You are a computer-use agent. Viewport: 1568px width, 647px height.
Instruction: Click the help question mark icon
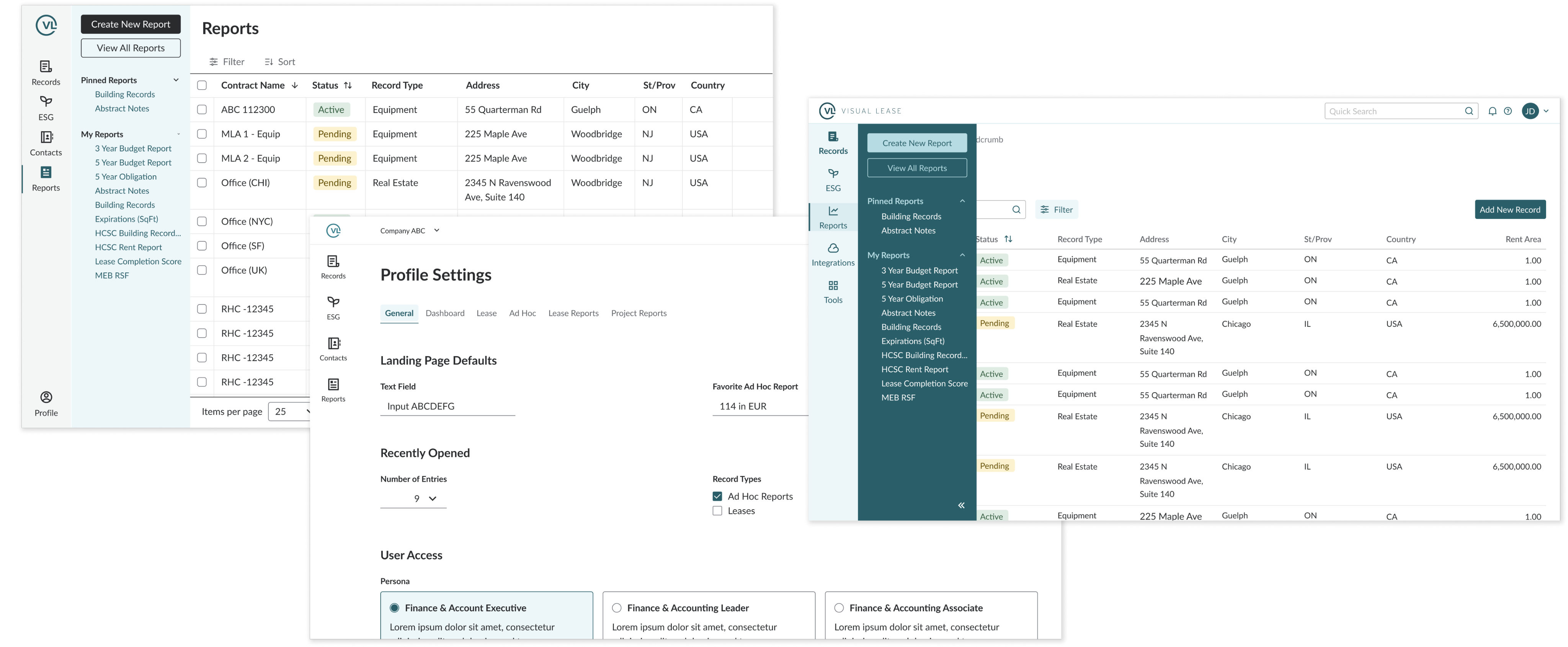click(x=1508, y=111)
